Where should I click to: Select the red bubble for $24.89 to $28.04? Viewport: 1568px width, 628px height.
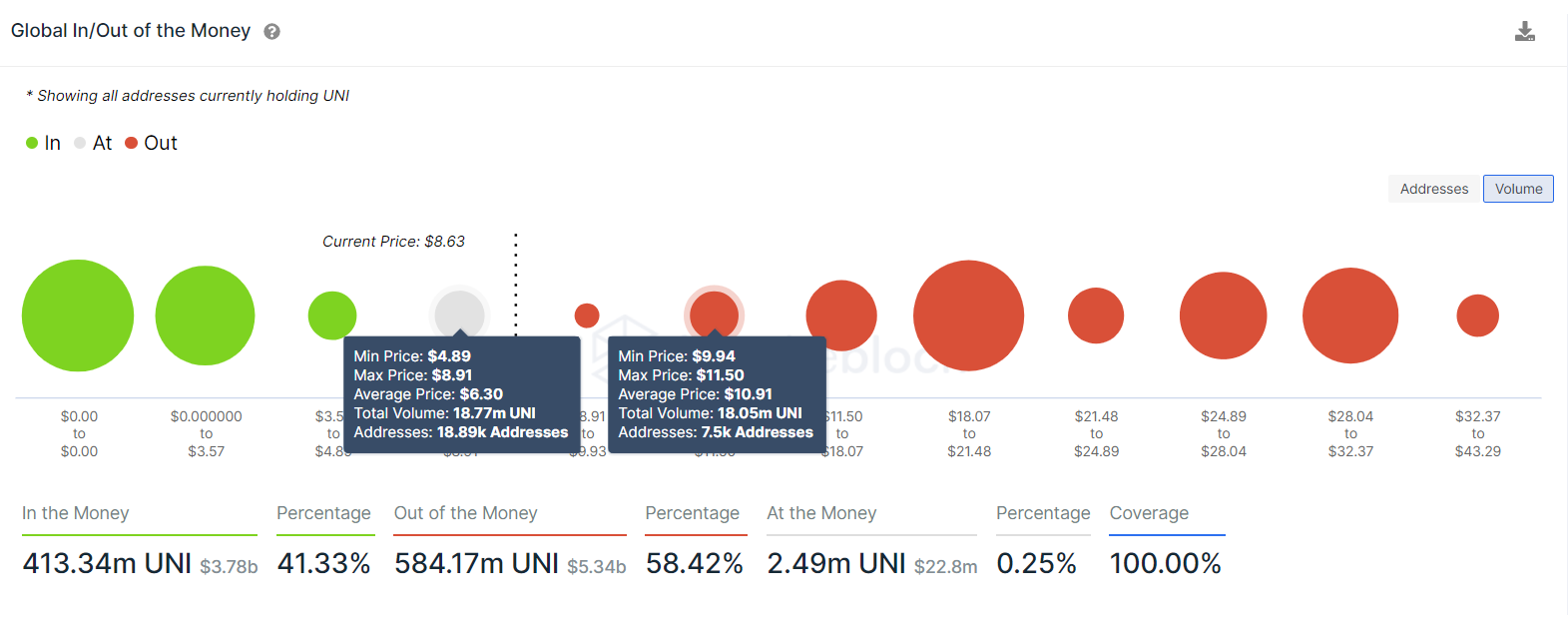pos(1223,315)
